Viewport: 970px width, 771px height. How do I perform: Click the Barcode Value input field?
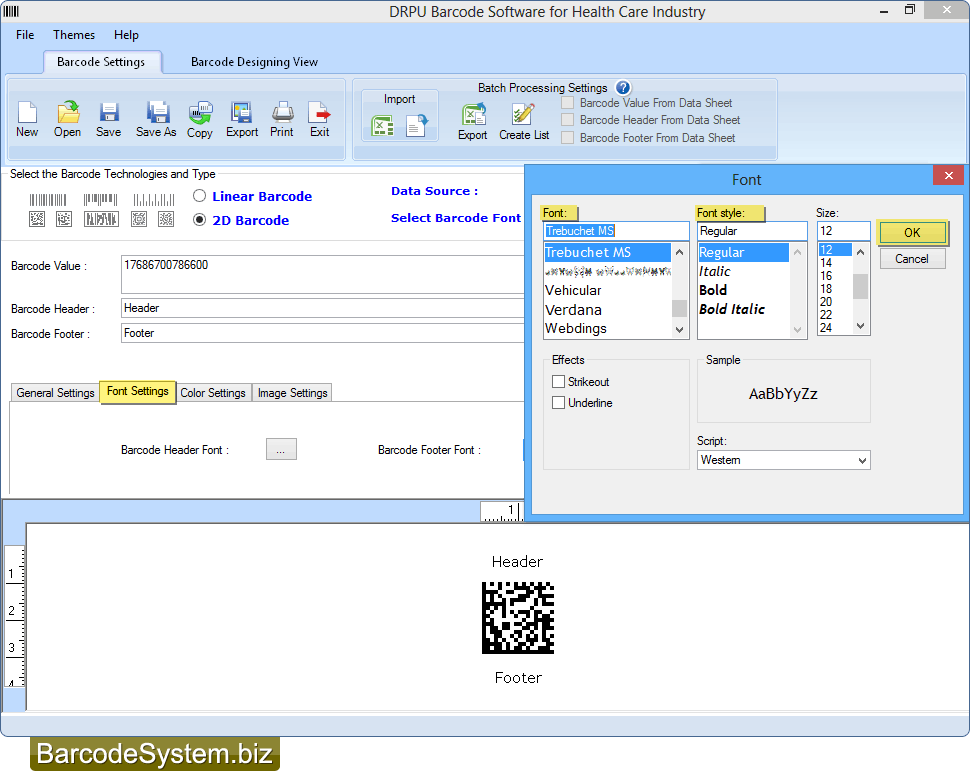coord(323,274)
